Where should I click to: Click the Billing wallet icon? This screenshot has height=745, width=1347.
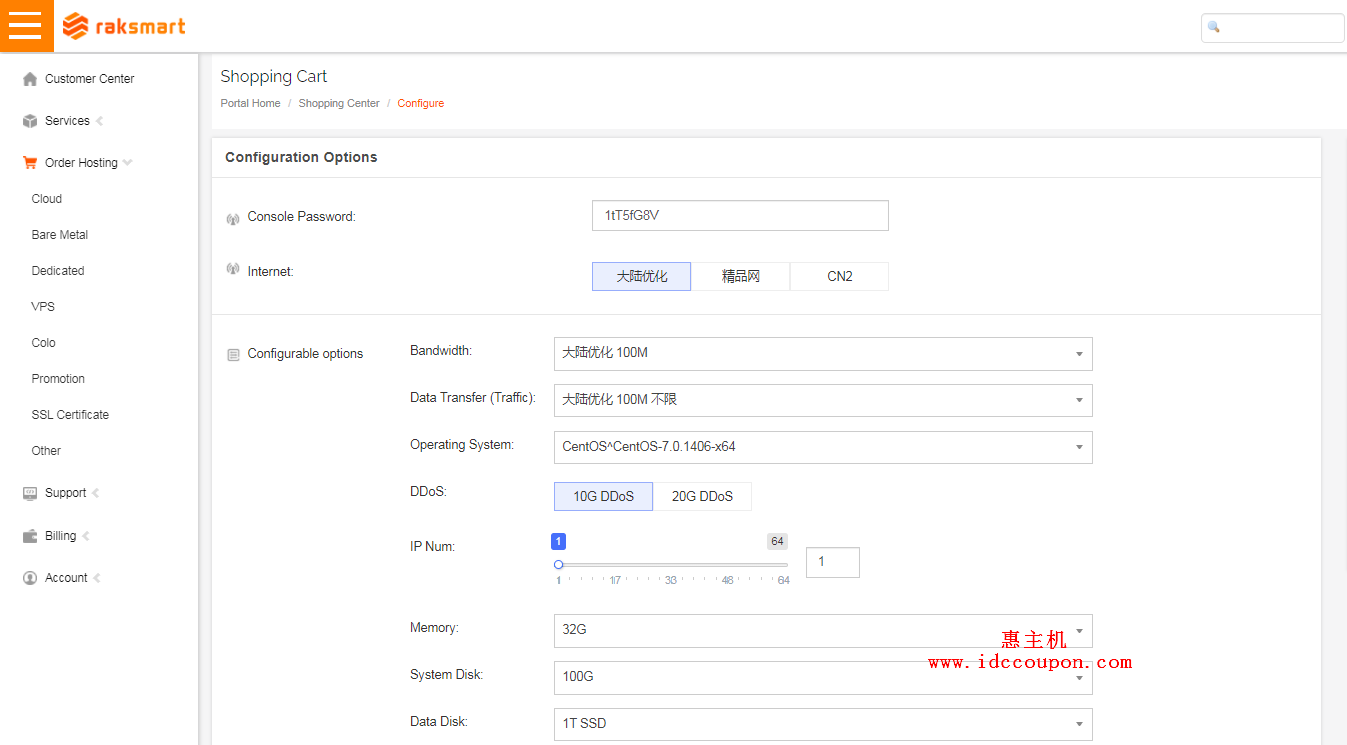click(30, 536)
